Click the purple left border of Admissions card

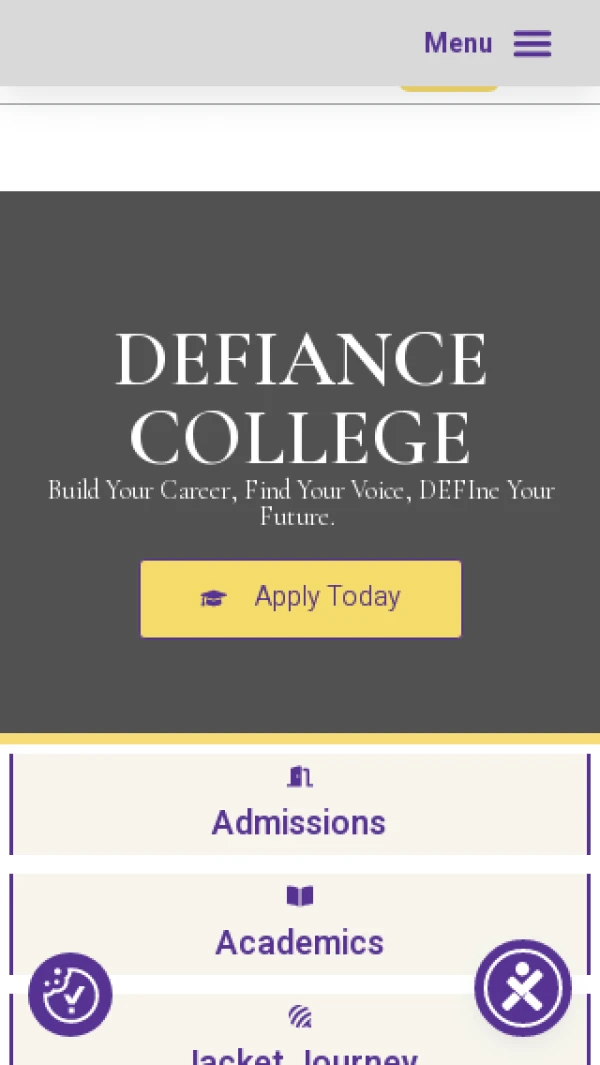(11, 804)
